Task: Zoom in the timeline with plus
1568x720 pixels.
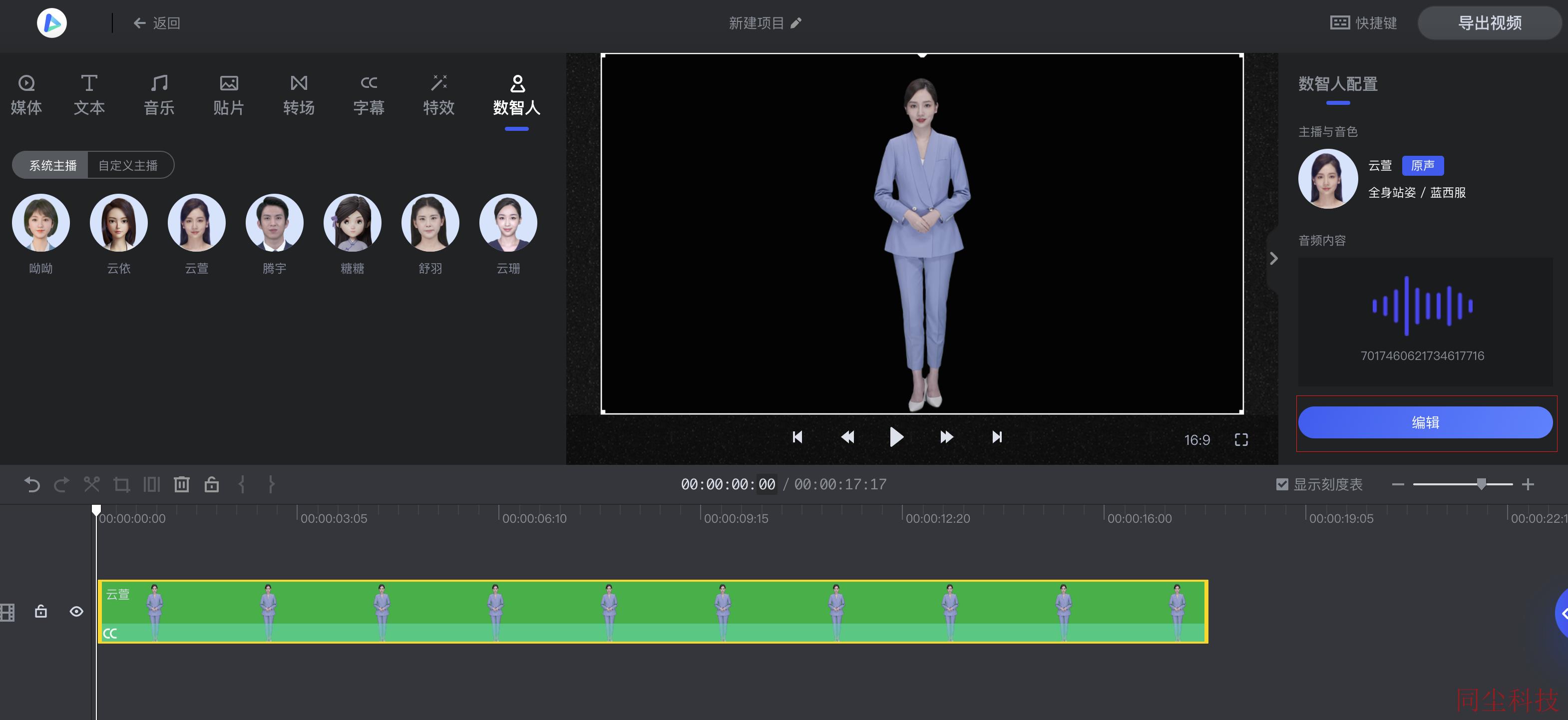Action: (x=1528, y=484)
